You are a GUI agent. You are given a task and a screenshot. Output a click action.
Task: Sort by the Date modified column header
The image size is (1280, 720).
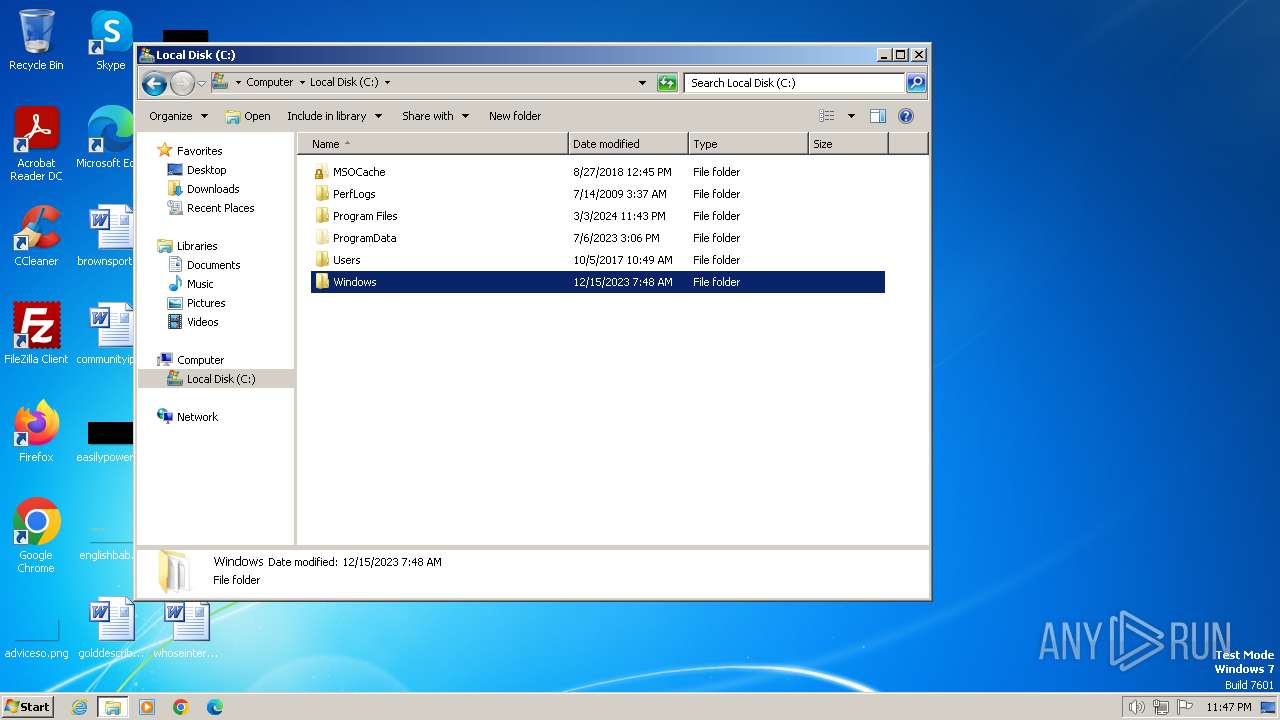point(628,144)
